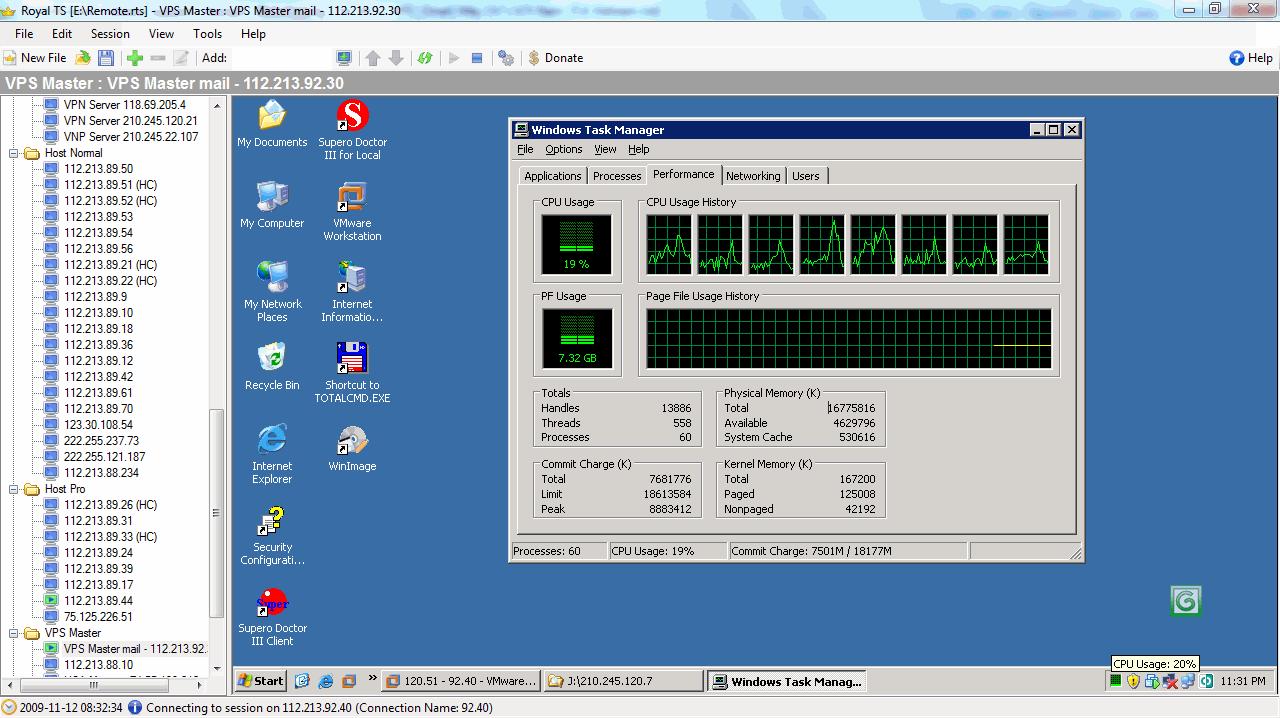The width and height of the screenshot is (1280, 718).
Task: Switch to the Networking tab in Task Manager
Action: (753, 175)
